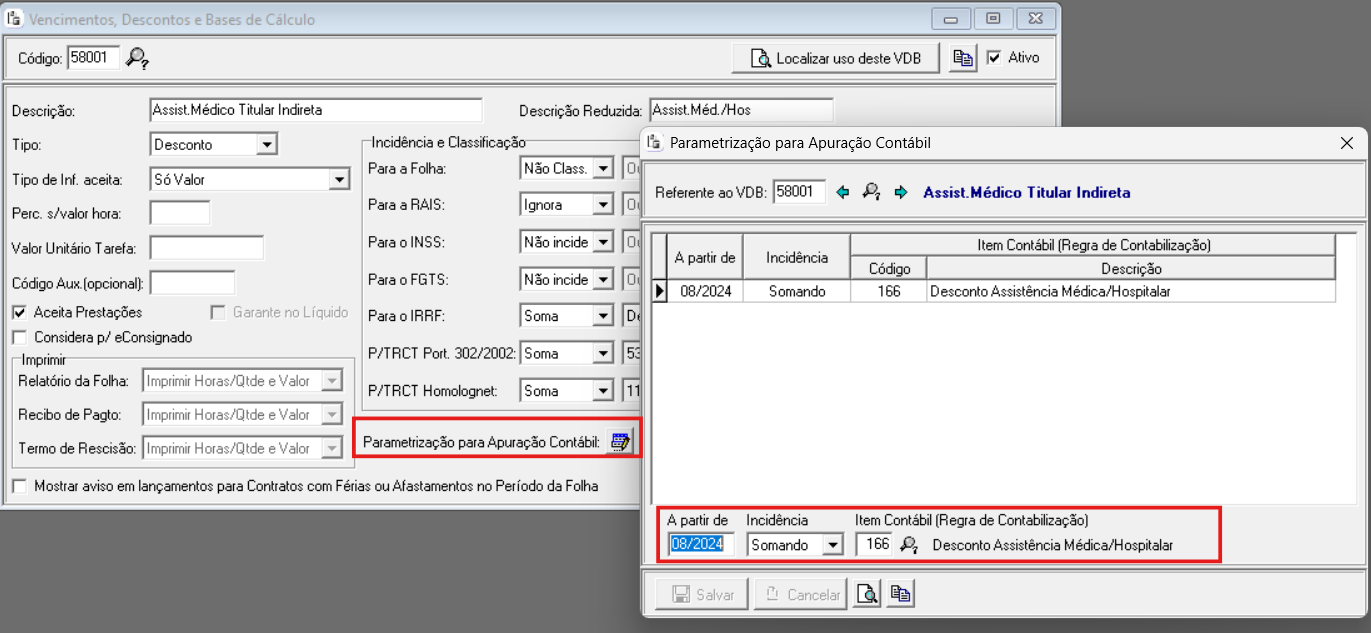Image resolution: width=1371 pixels, height=633 pixels.
Task: Click search icon beside Referente ao VDB
Action: [872, 192]
